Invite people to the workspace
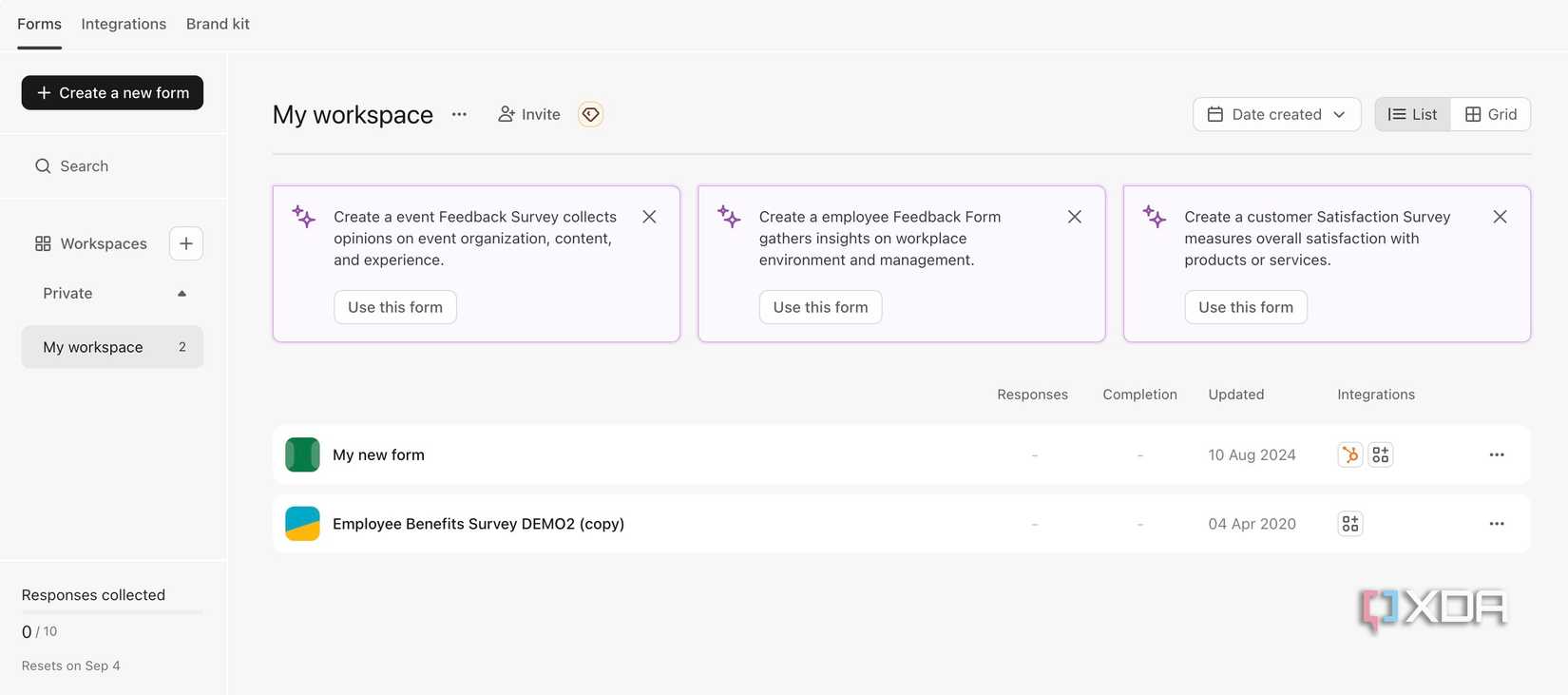1568x695 pixels. pyautogui.click(x=529, y=114)
